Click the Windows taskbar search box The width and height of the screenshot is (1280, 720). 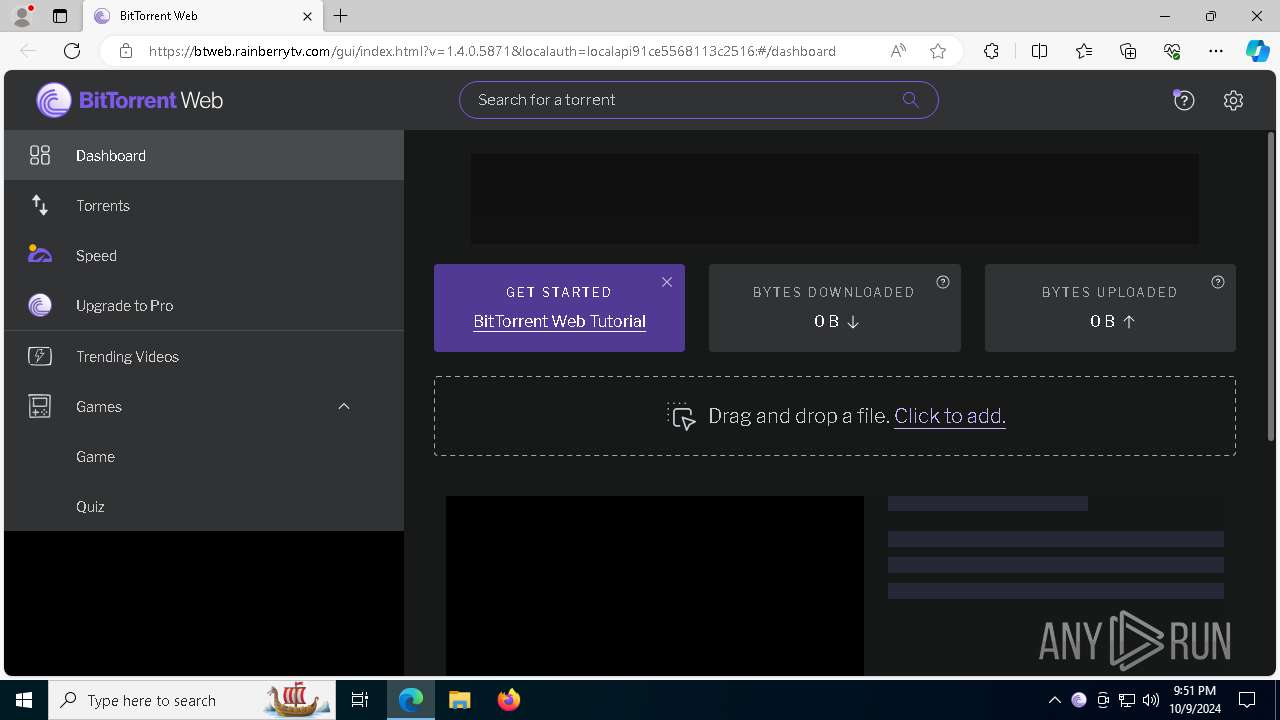pyautogui.click(x=193, y=700)
